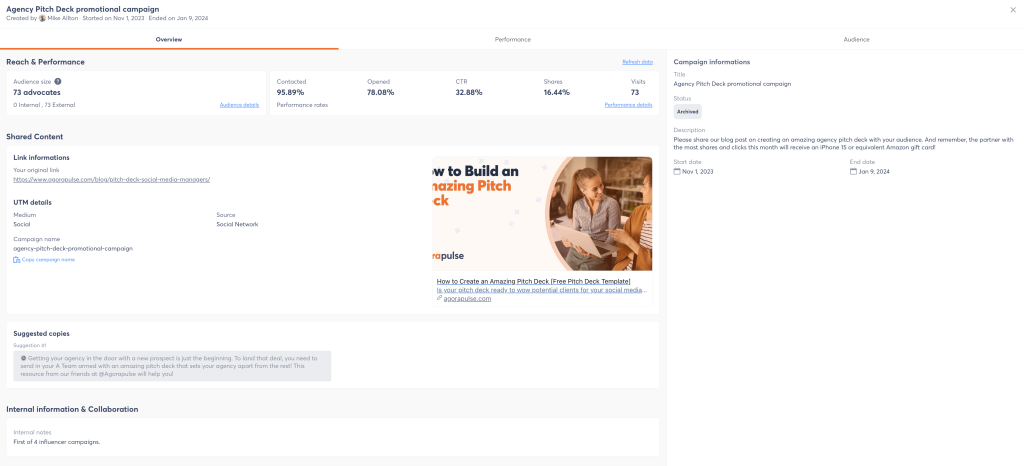Click the agorapulse.com domain link

pos(467,298)
